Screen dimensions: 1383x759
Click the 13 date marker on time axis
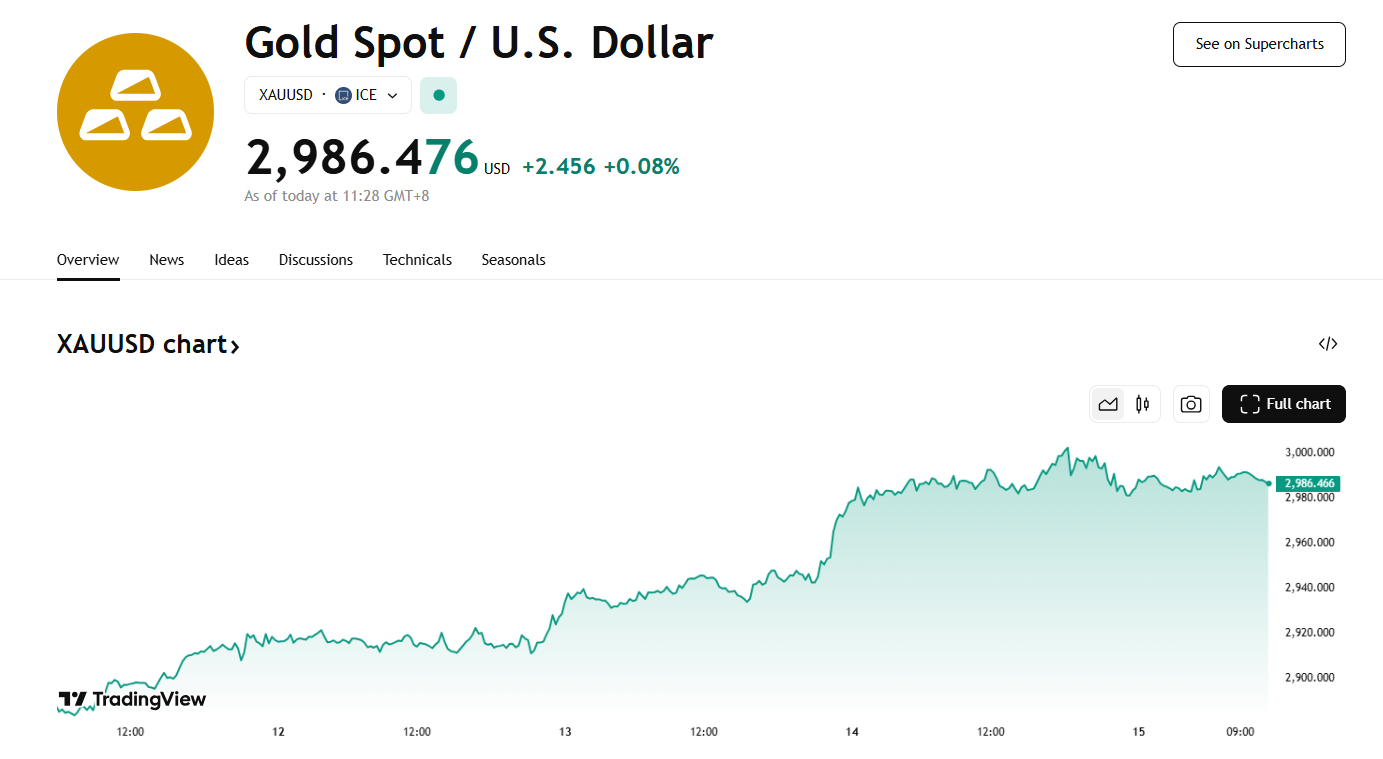pyautogui.click(x=565, y=732)
